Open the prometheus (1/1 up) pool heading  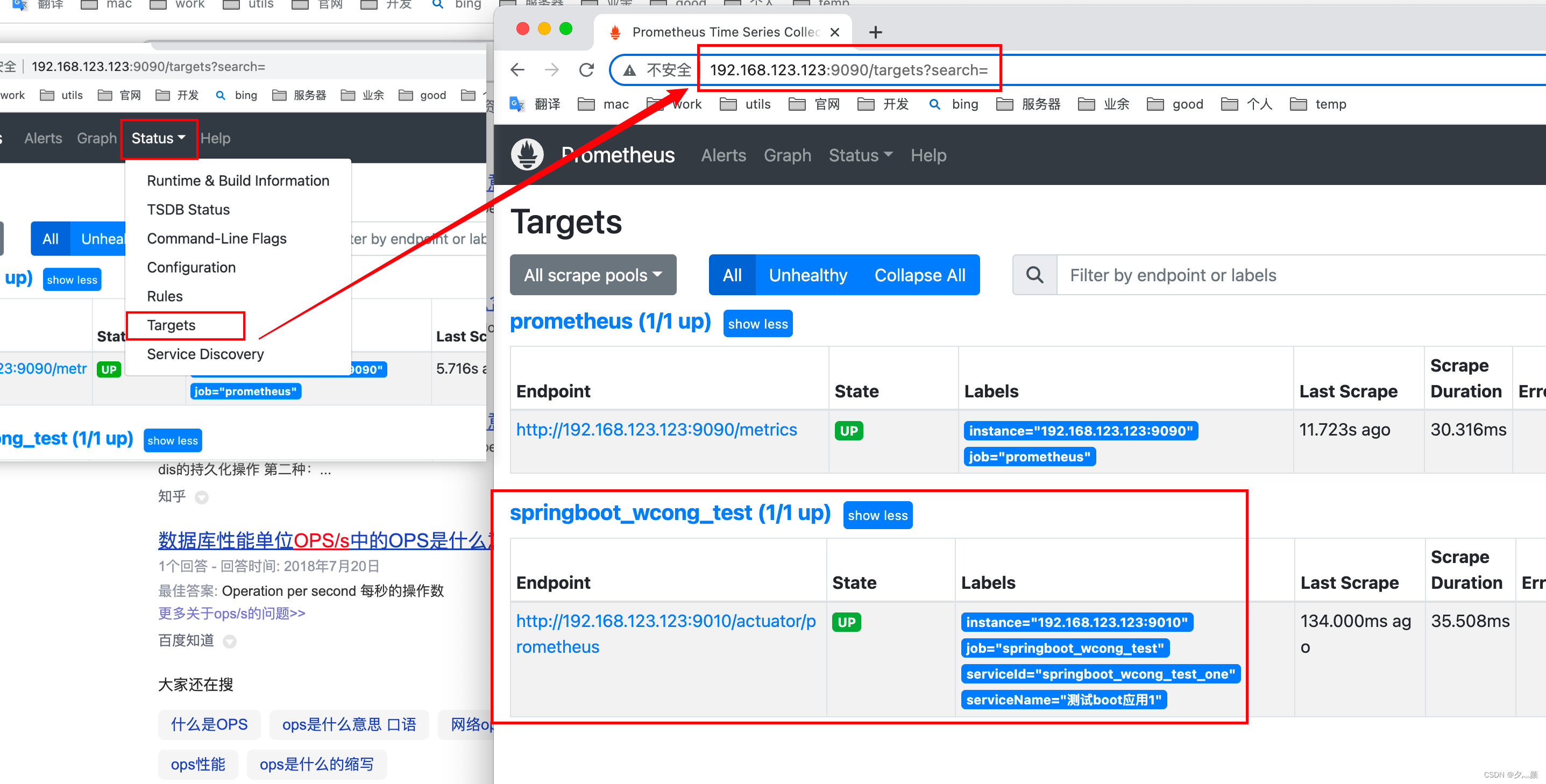[610, 322]
